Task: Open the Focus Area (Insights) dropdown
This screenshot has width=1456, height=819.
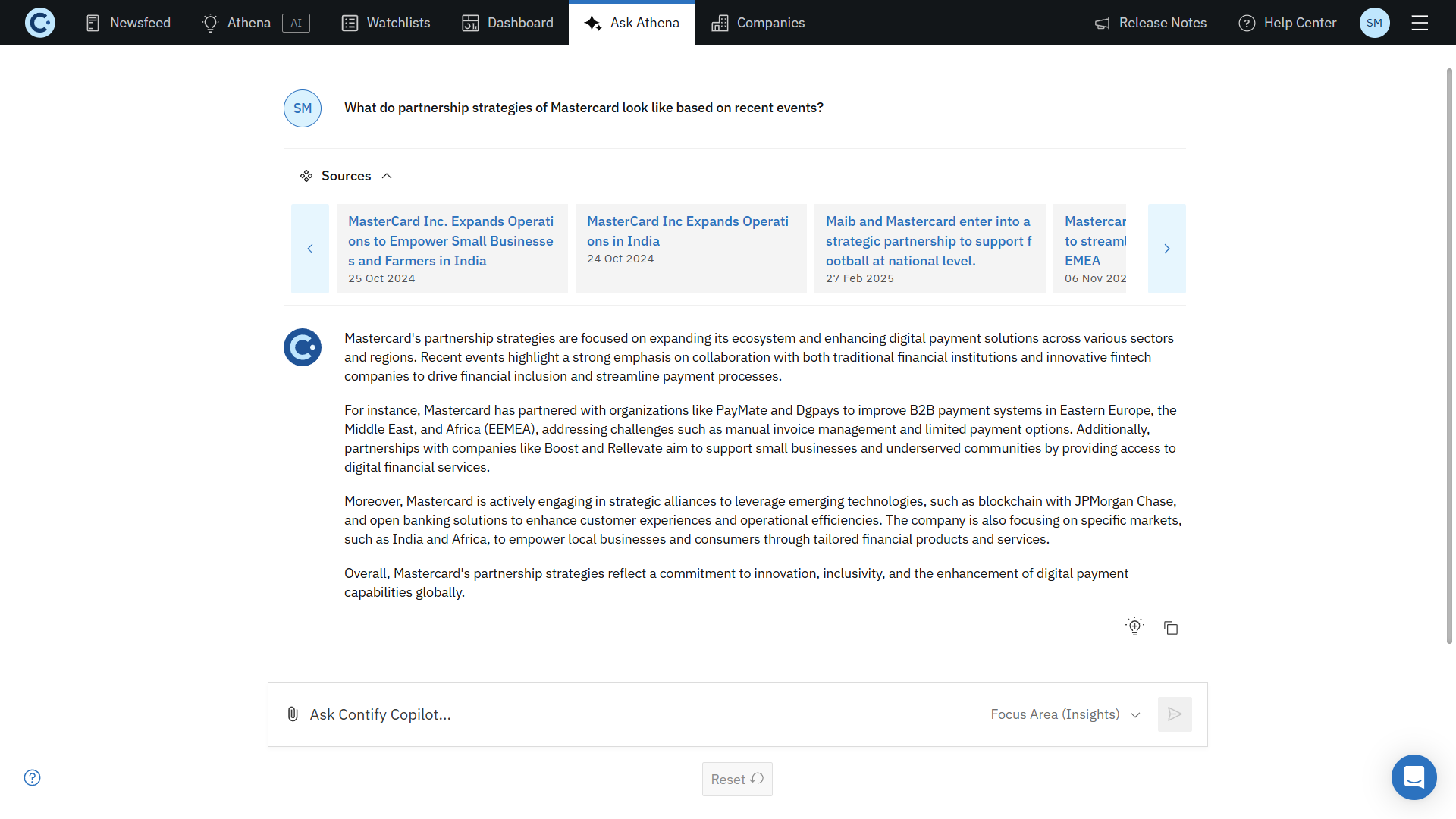Action: pyautogui.click(x=1065, y=714)
